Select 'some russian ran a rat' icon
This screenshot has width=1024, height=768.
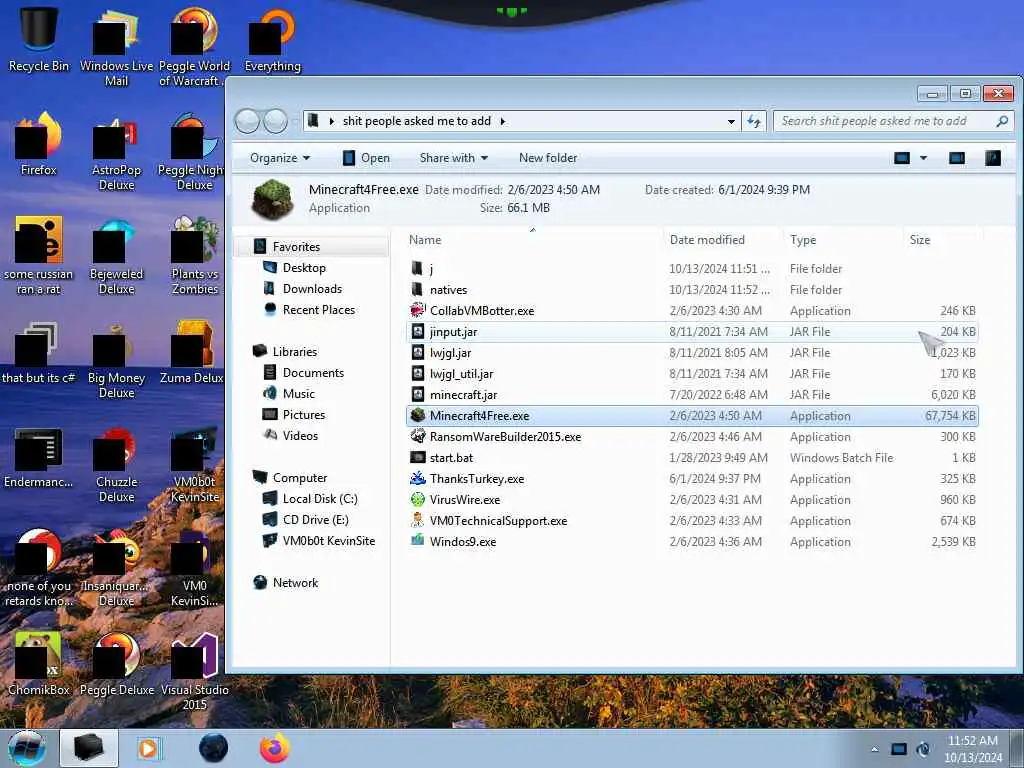(x=39, y=255)
